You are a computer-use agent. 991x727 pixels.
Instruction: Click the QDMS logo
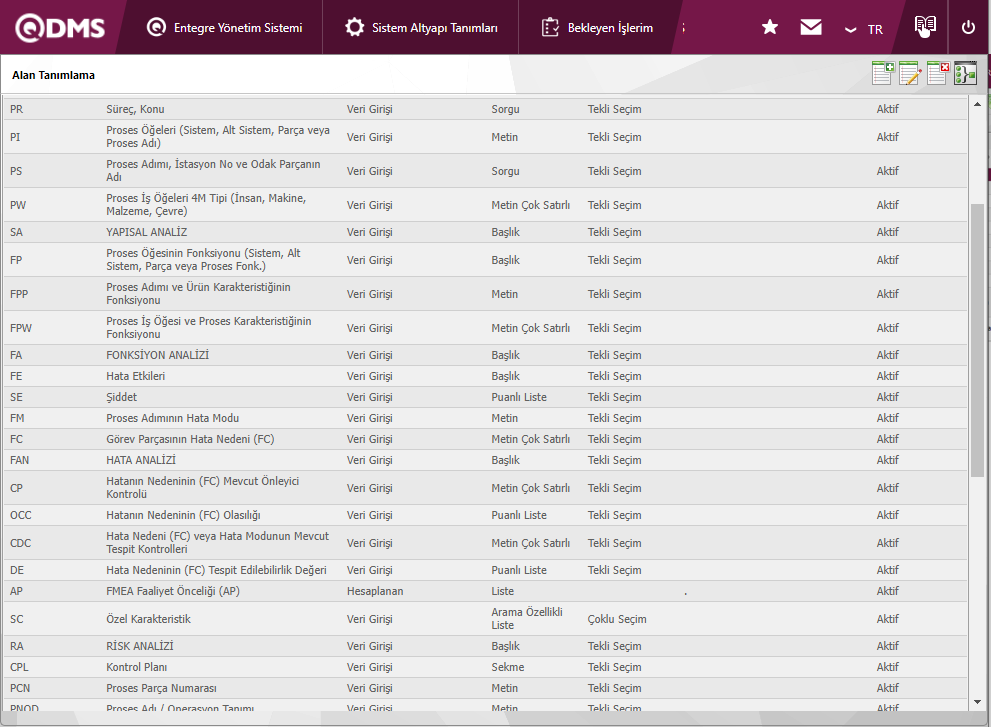coord(60,28)
